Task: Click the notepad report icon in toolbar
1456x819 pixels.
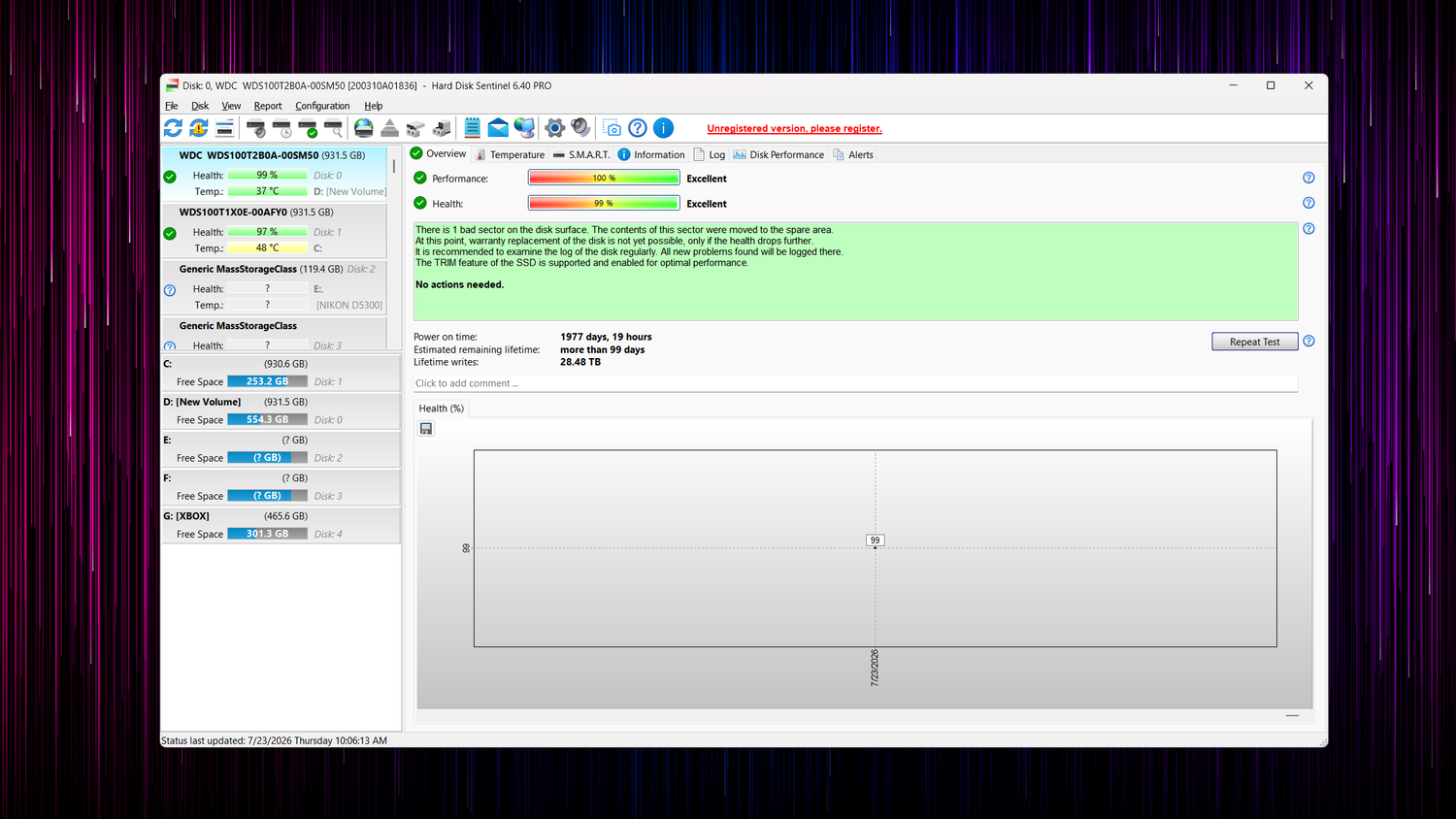Action: click(473, 128)
